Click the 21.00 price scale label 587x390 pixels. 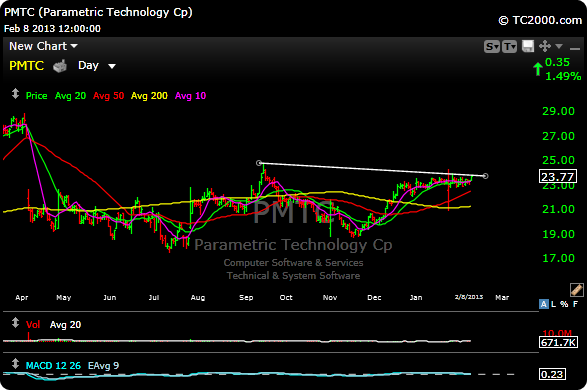558,209
